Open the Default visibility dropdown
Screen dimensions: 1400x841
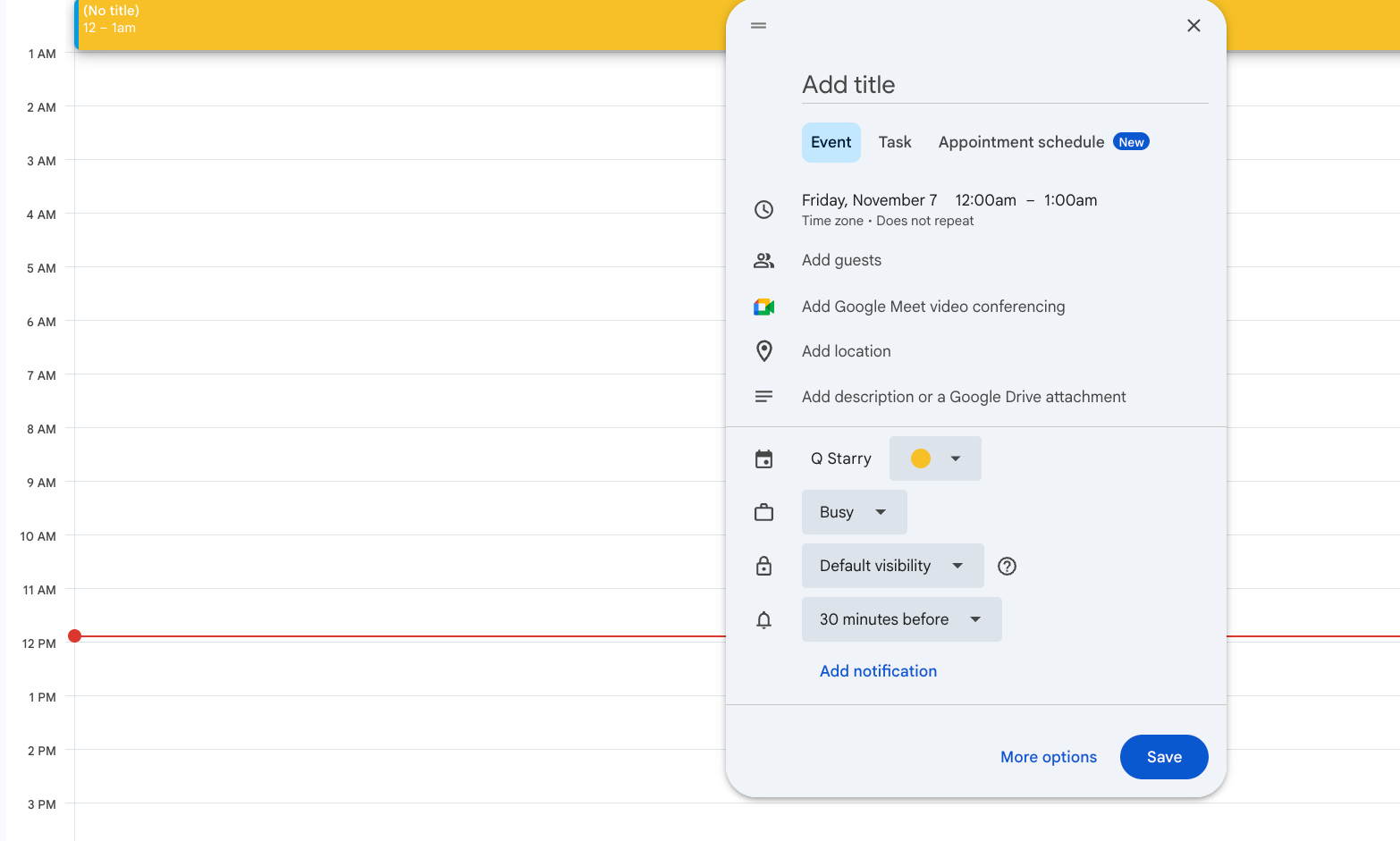[x=892, y=566]
